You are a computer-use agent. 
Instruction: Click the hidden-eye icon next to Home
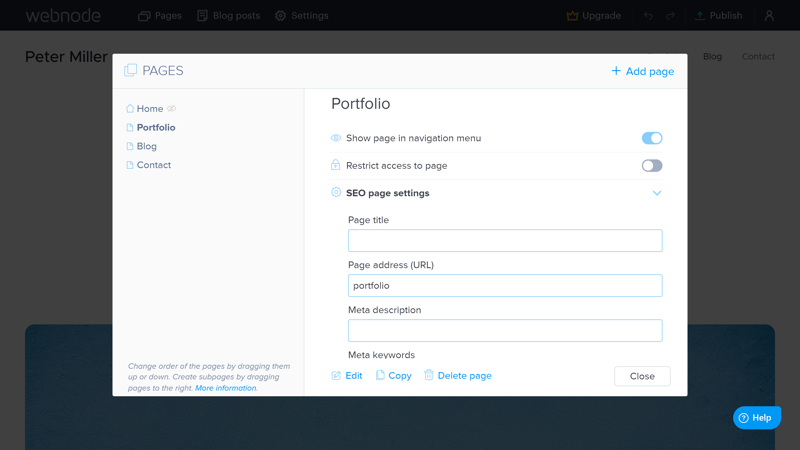click(172, 109)
